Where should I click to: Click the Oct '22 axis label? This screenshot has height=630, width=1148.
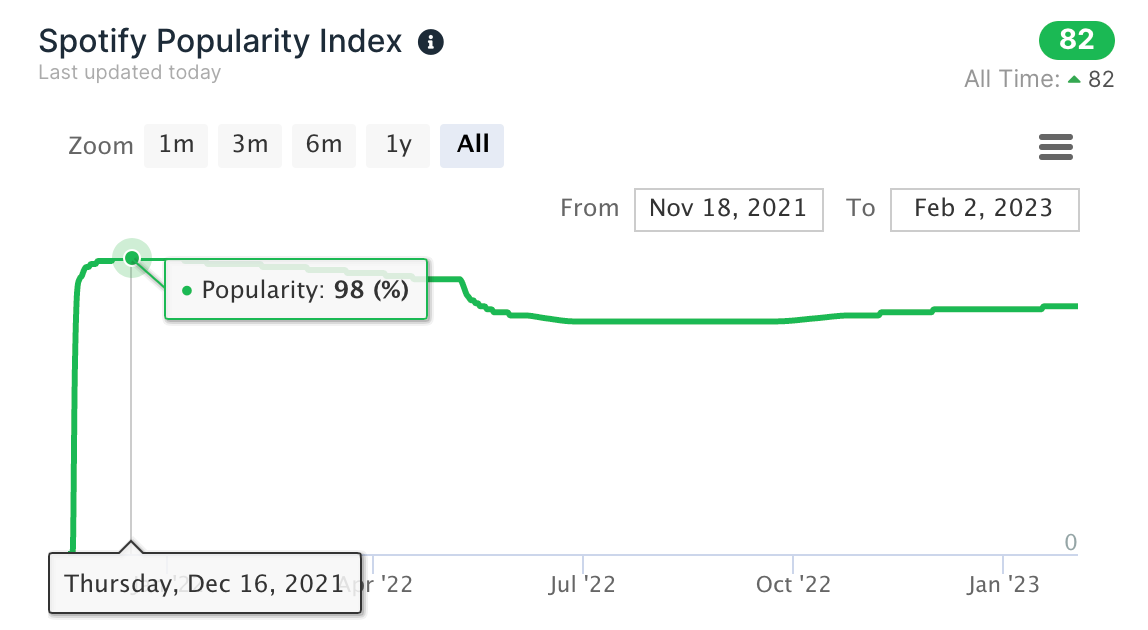pos(794,584)
